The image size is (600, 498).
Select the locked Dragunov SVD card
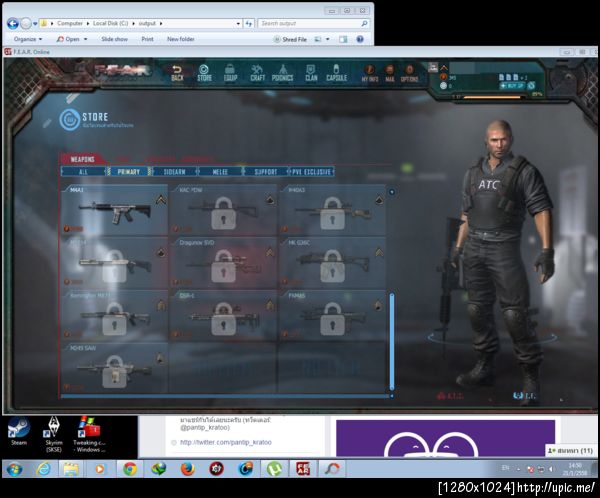coord(223,263)
